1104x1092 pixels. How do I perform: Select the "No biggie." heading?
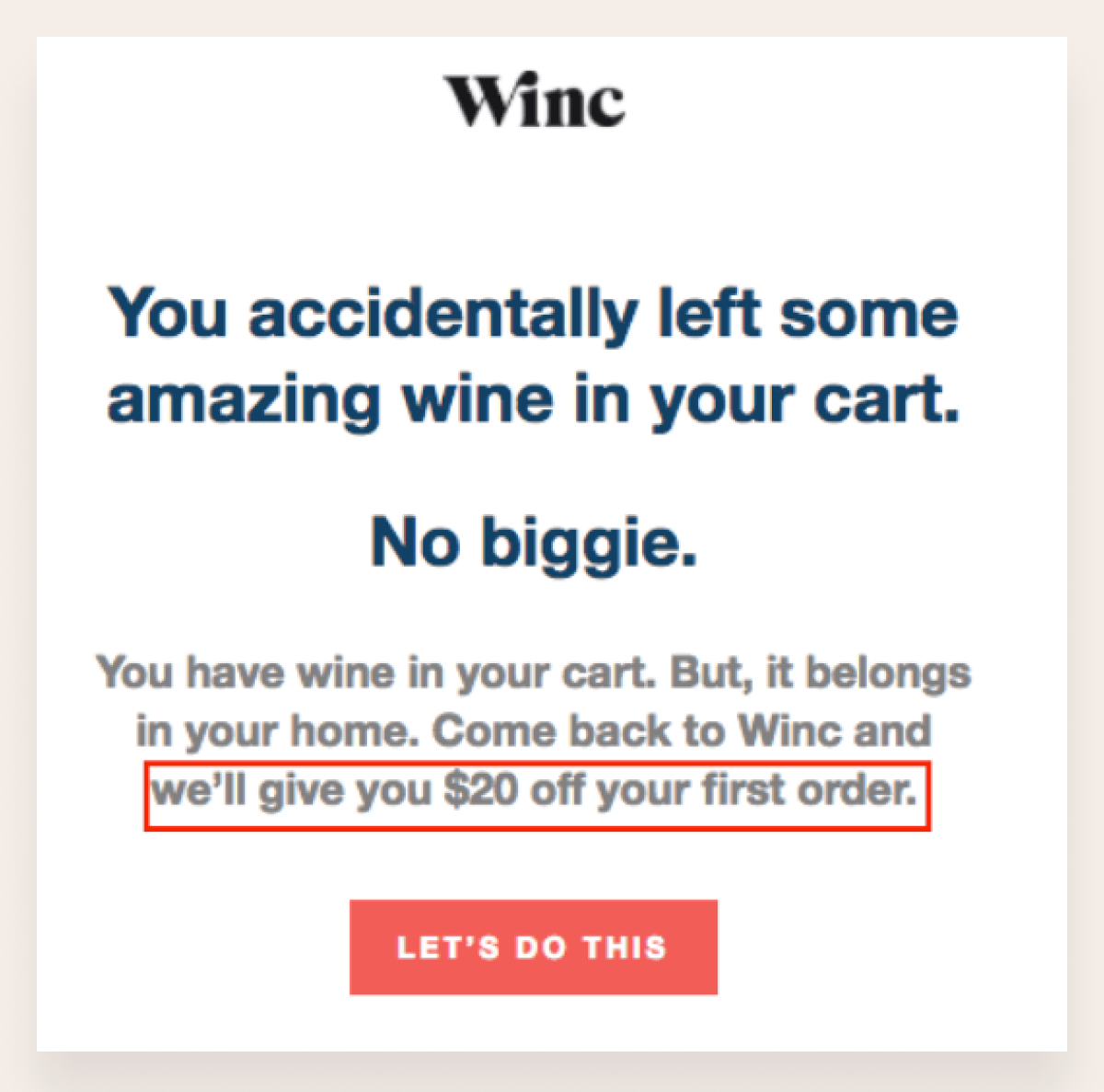(534, 542)
